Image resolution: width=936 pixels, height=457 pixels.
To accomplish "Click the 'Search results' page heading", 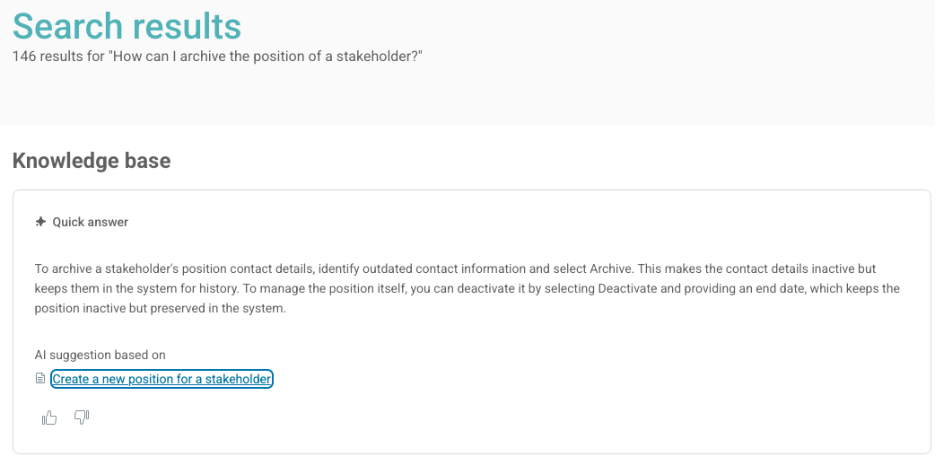I will pos(127,25).
